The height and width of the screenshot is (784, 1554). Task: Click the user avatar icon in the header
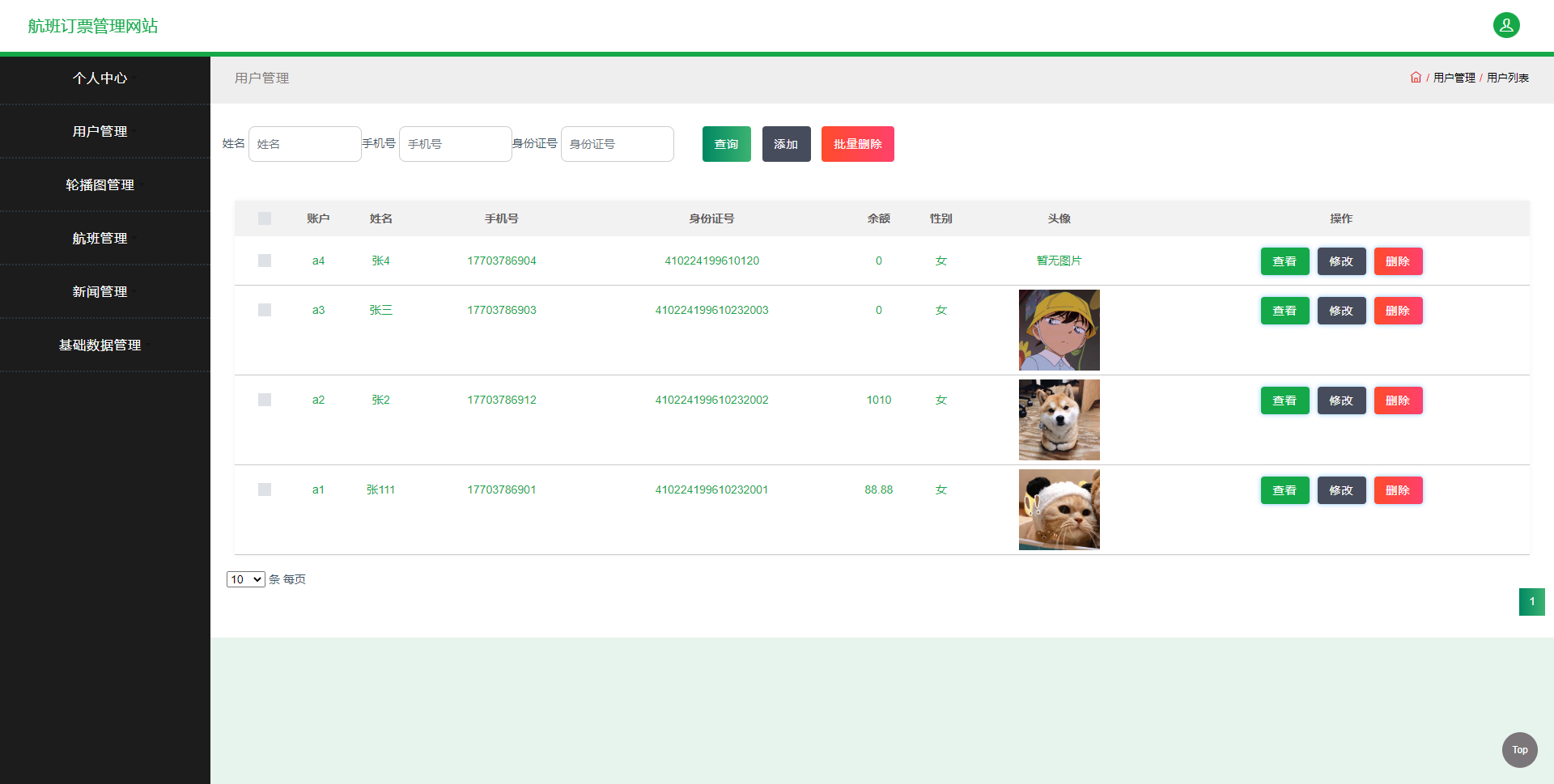[x=1505, y=25]
